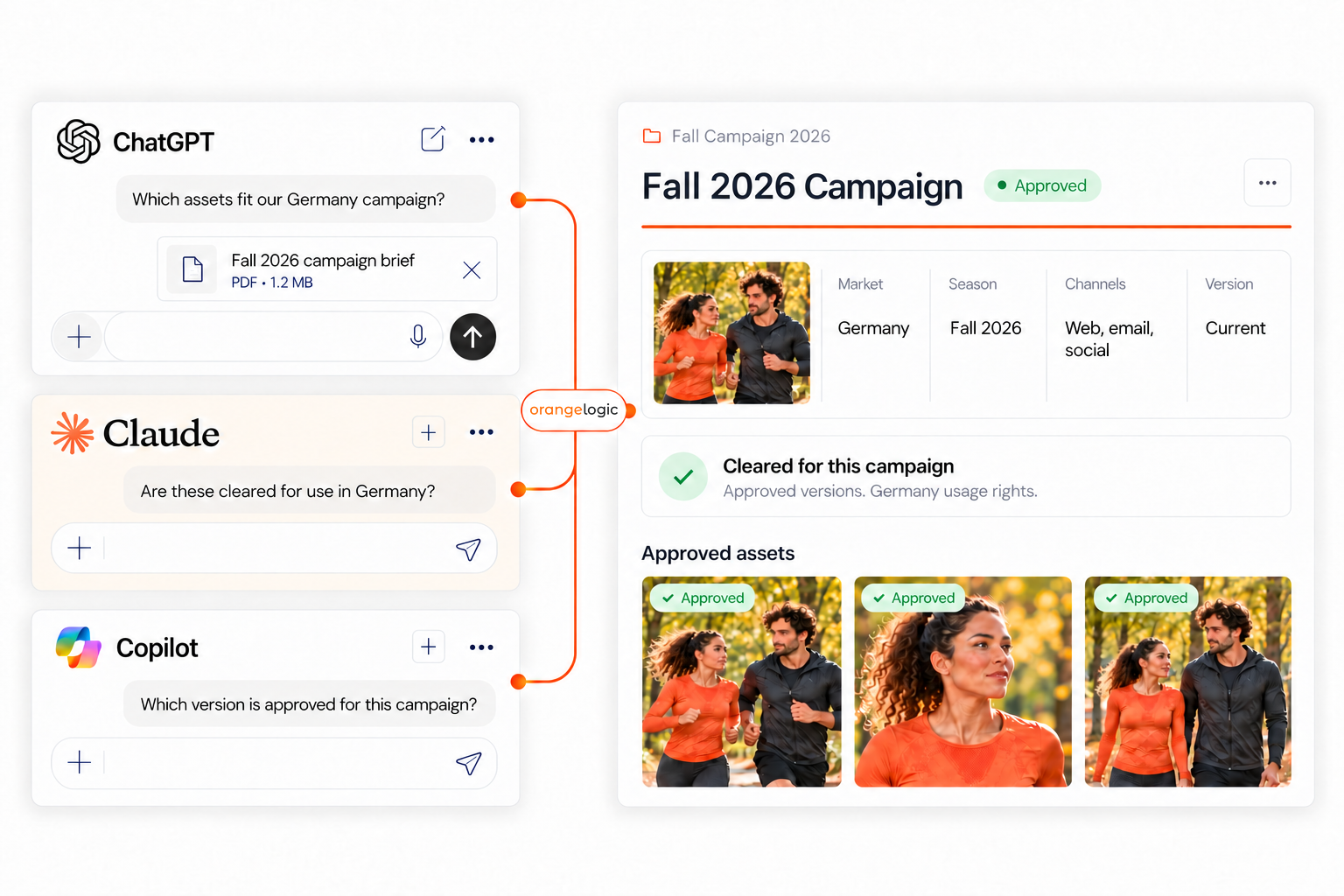This screenshot has height=896, width=1344.
Task: Select the approved asset of the woman portrait
Action: [x=962, y=682]
